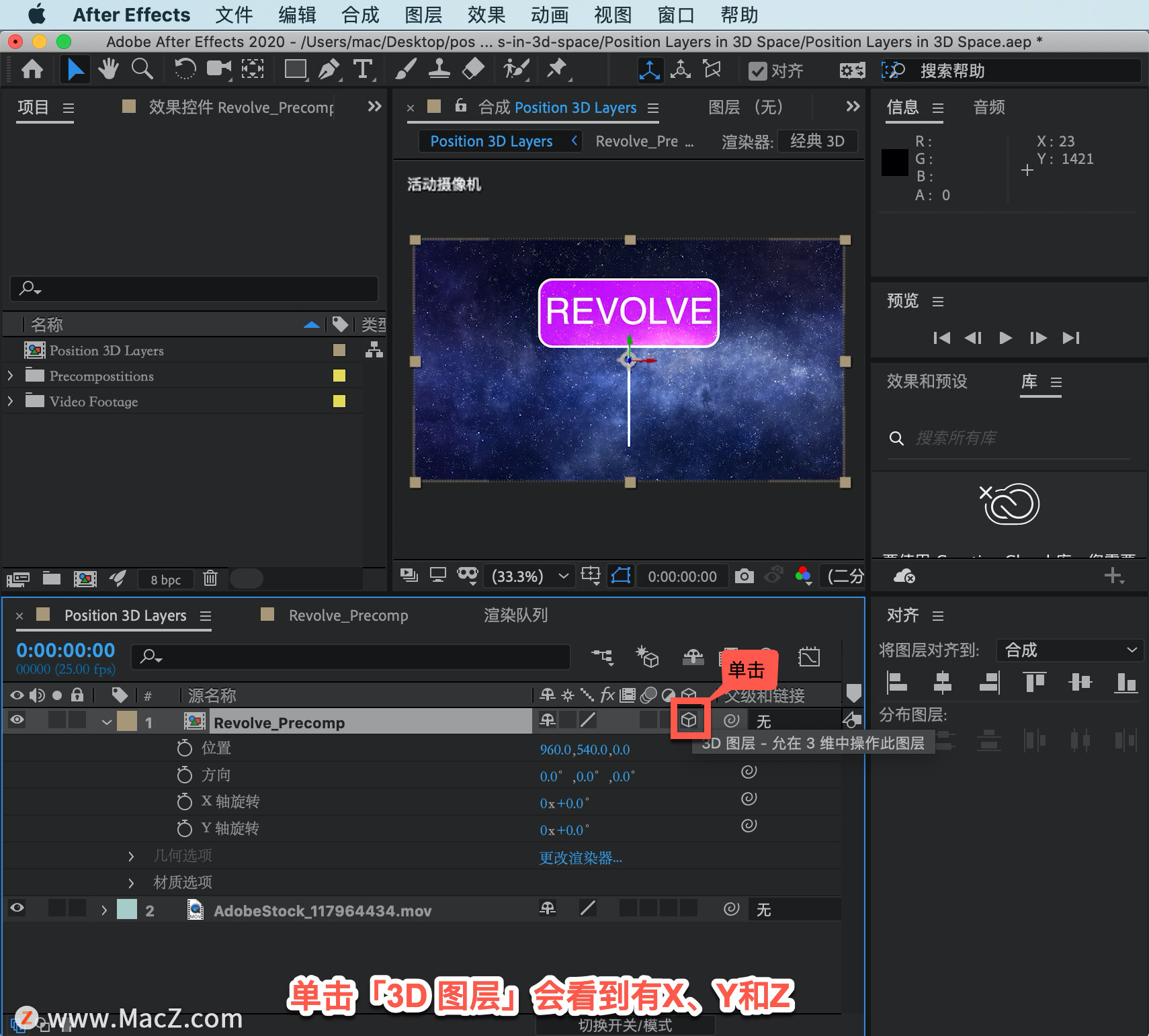This screenshot has width=1149, height=1036.
Task: Toggle 位置 stopwatch for Revolve_Precomp
Action: pyautogui.click(x=184, y=748)
